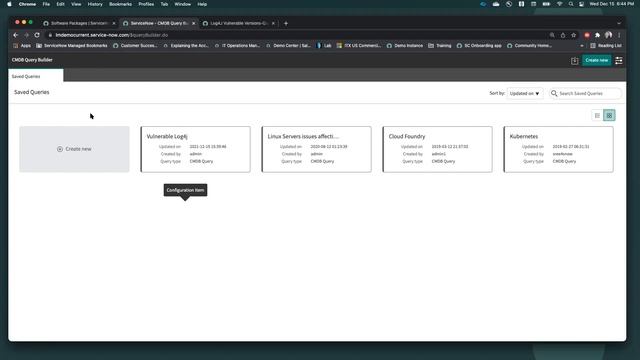Screen dimensions: 640x360
Task: Close the Log4J Vulnerable Versions tab
Action: pos(273,23)
